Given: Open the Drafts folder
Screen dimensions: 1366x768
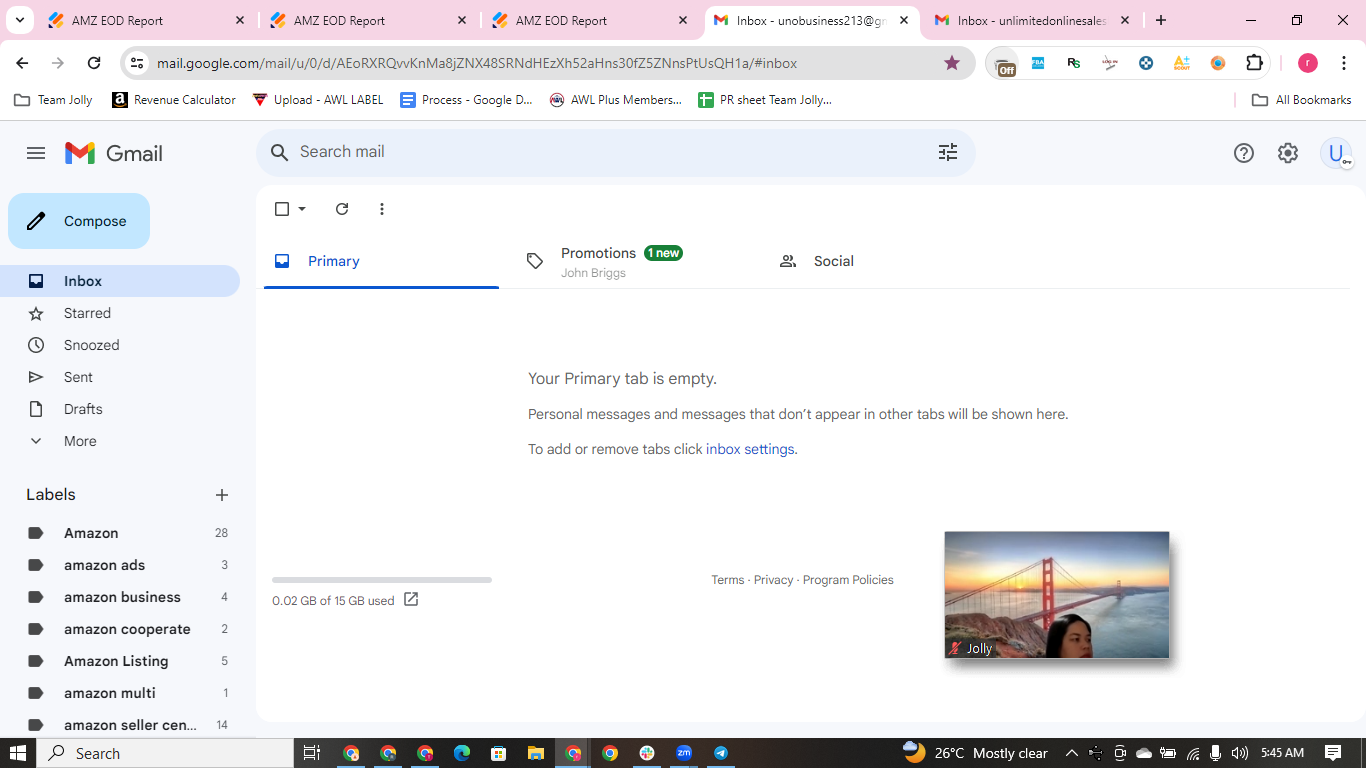Looking at the screenshot, I should tap(120, 409).
